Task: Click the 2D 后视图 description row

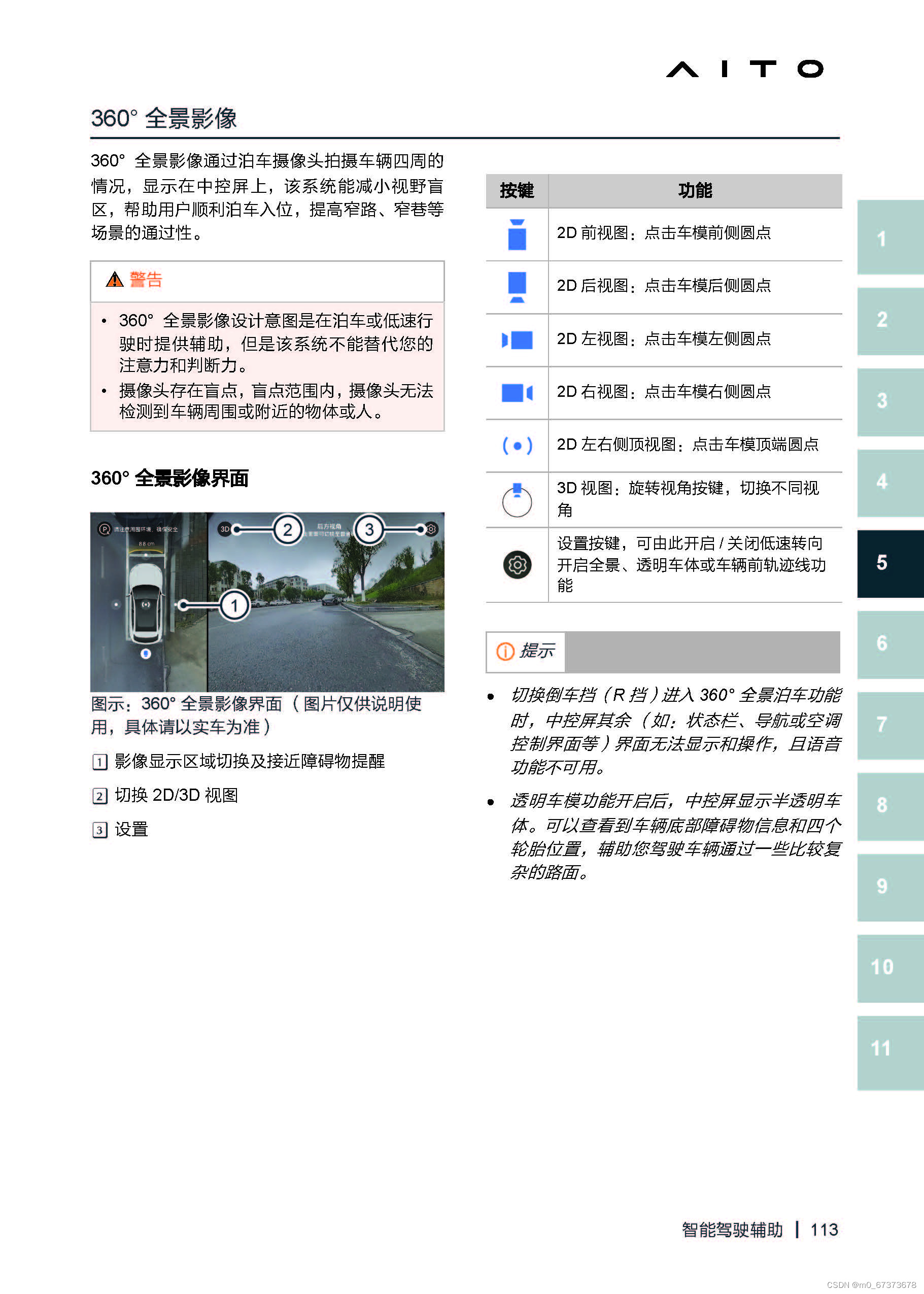Action: coord(695,287)
